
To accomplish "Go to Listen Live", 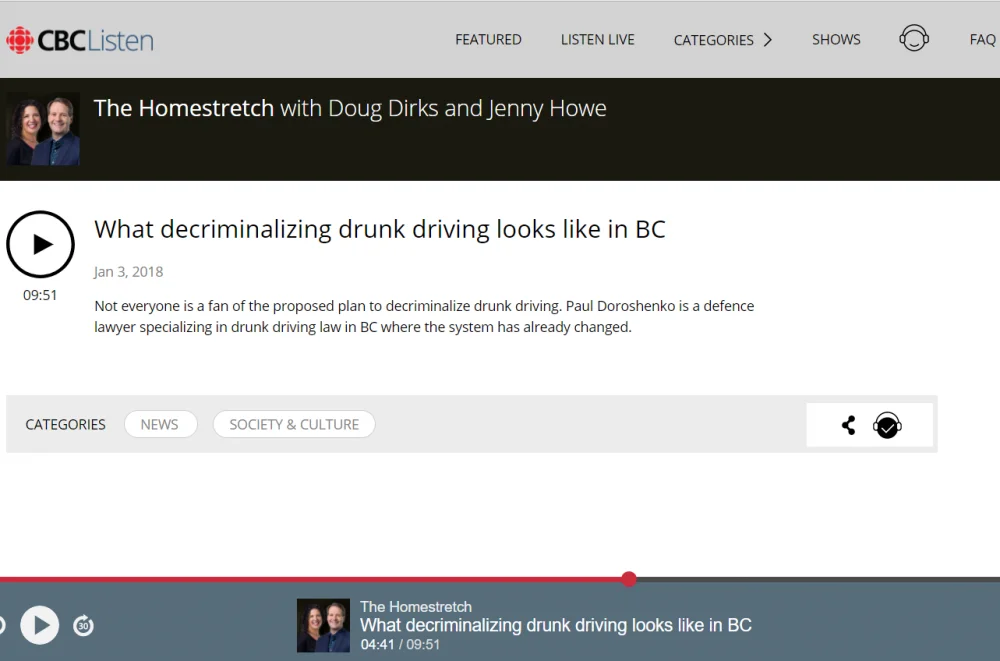I will 598,40.
